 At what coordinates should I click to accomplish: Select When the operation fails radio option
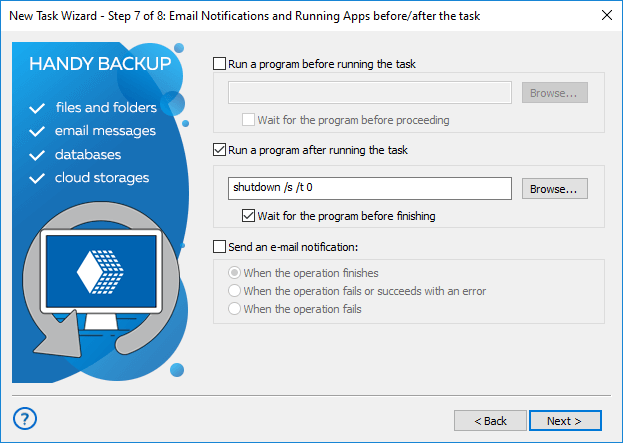click(235, 309)
